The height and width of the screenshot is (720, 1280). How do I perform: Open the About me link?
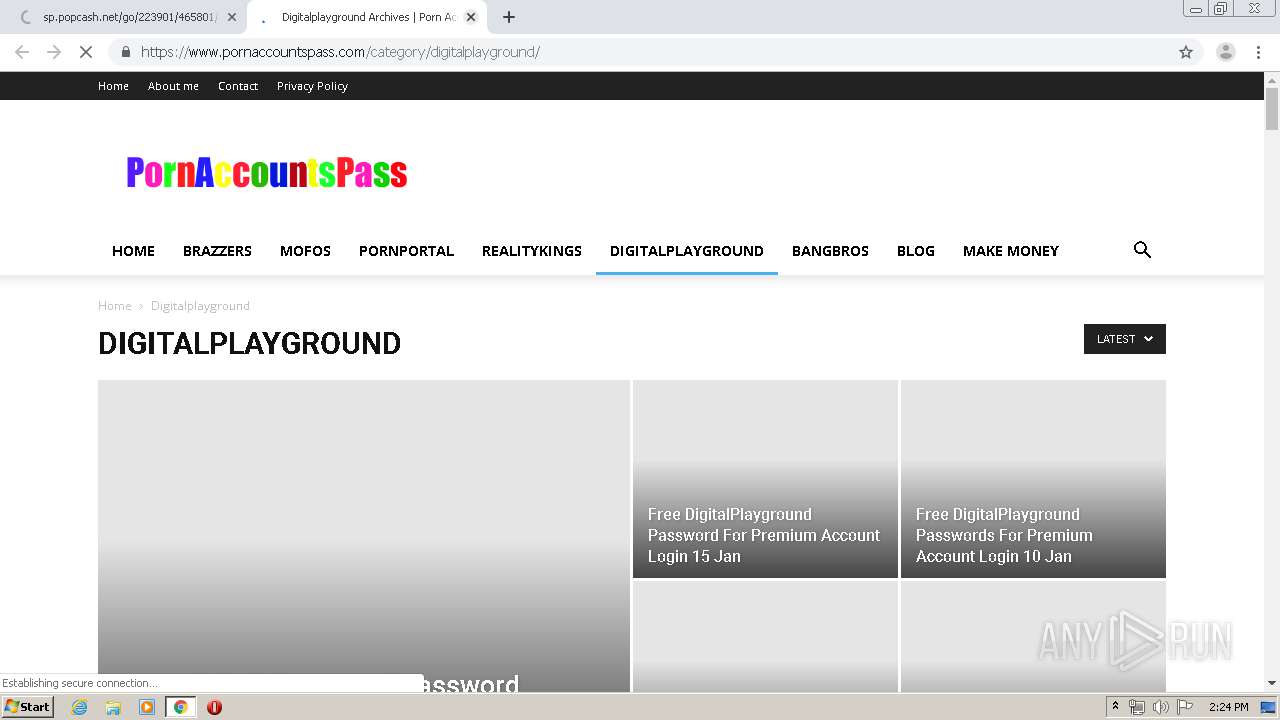[173, 86]
